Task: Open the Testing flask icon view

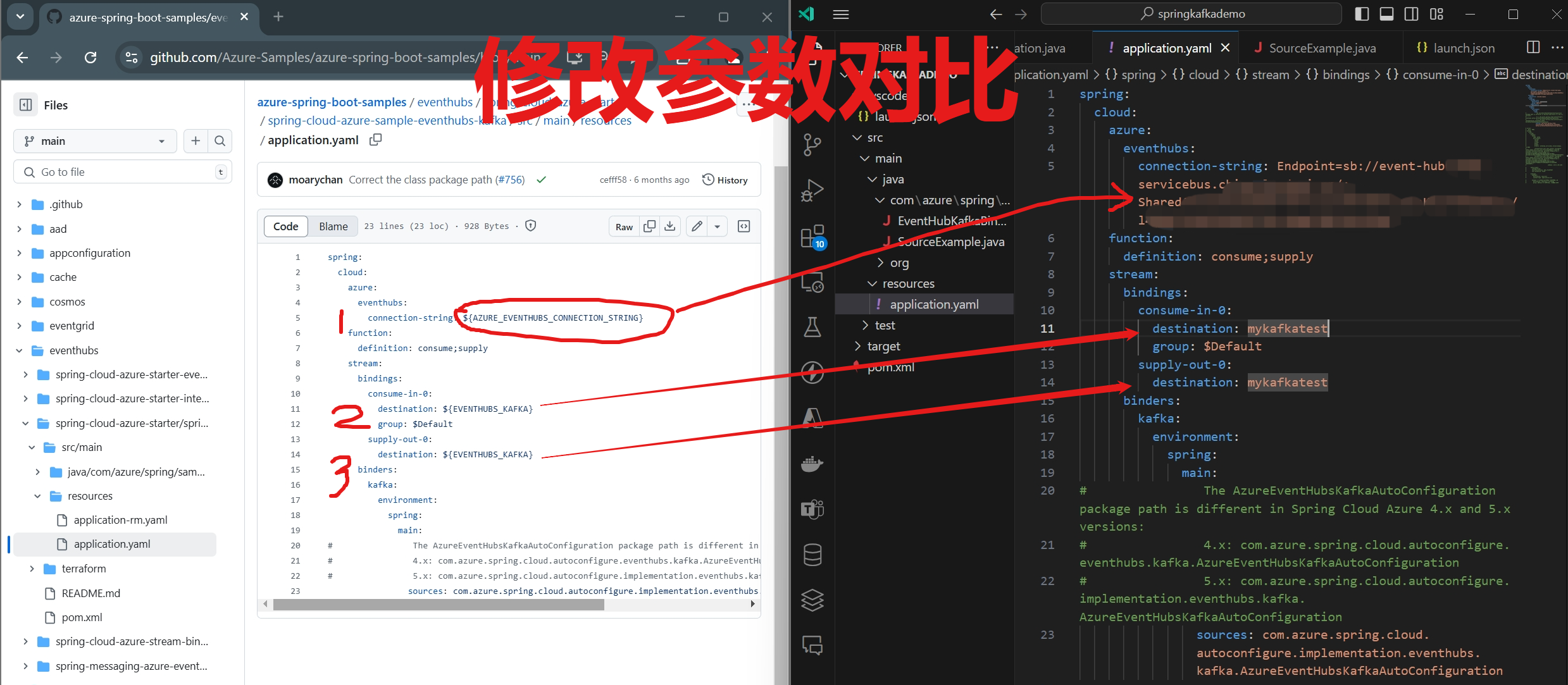Action: 812,327
